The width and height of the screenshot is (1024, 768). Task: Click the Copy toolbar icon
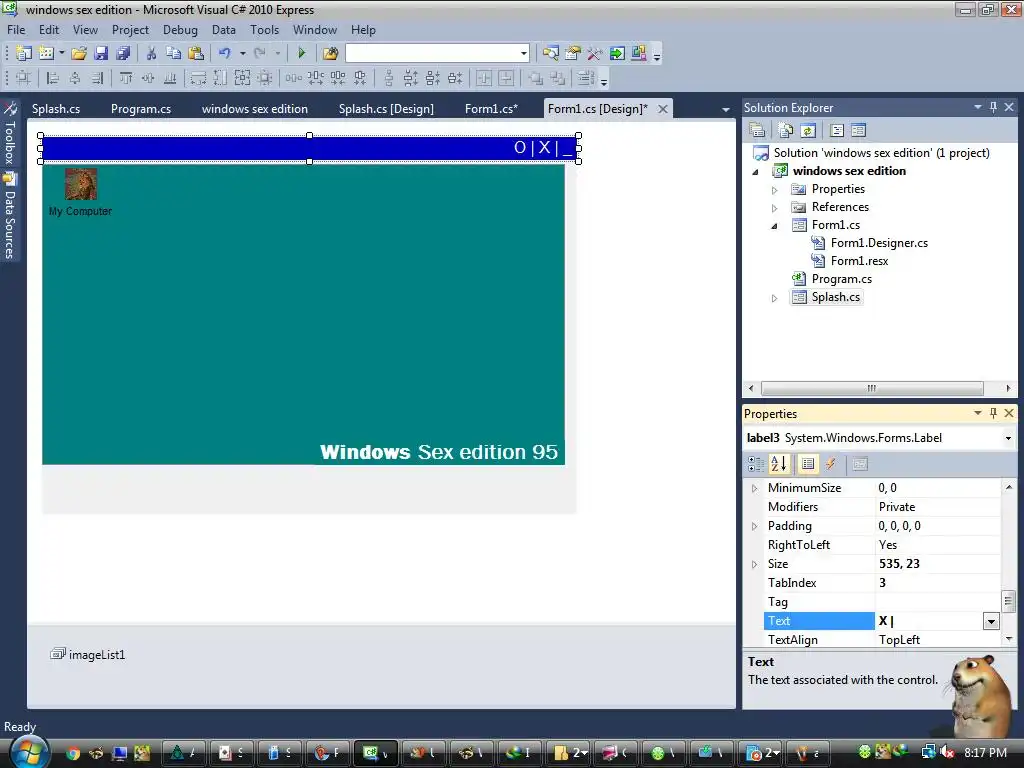[173, 54]
